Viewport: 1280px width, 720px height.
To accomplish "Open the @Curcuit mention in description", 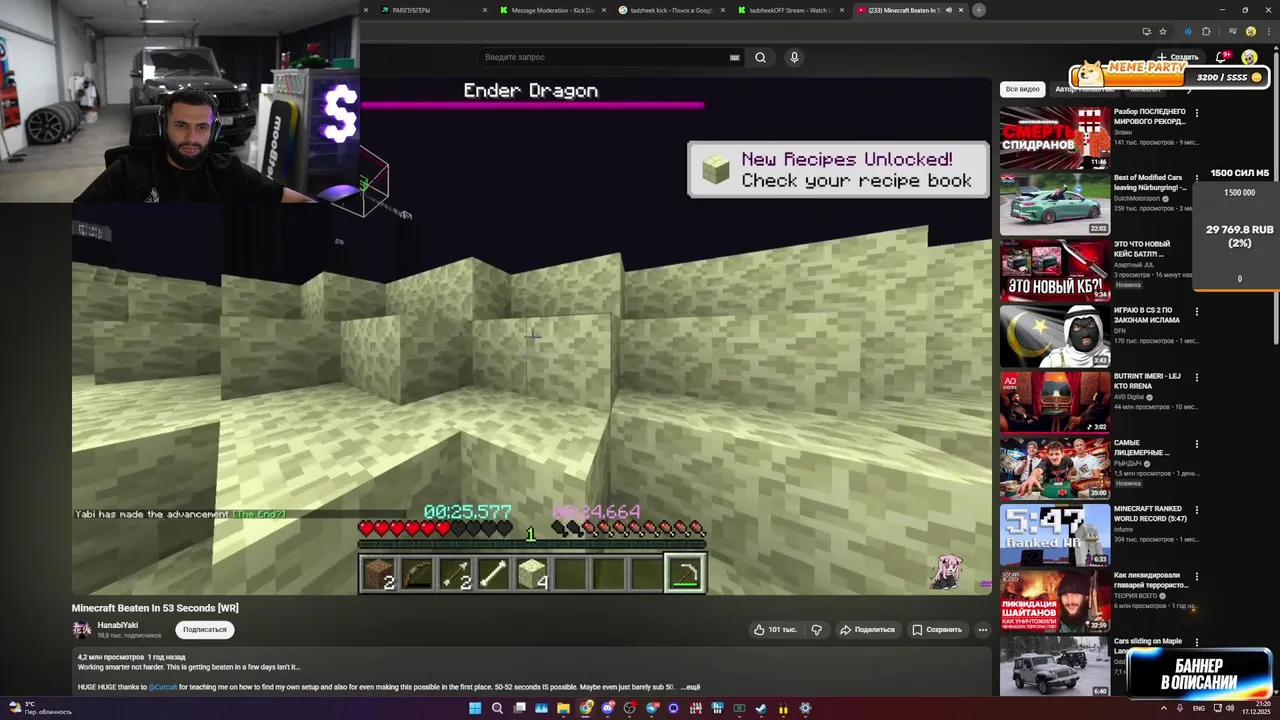I will click(163, 687).
